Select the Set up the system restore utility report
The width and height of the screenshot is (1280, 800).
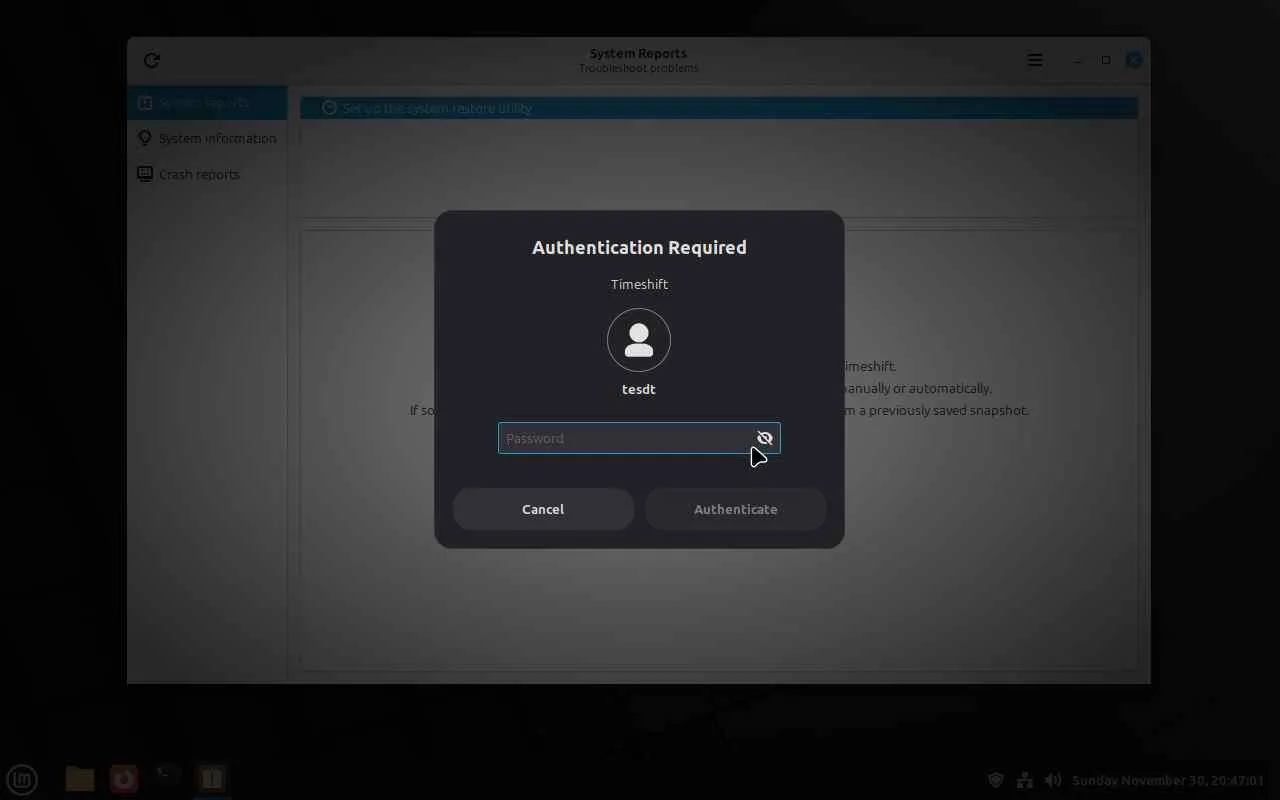point(719,108)
